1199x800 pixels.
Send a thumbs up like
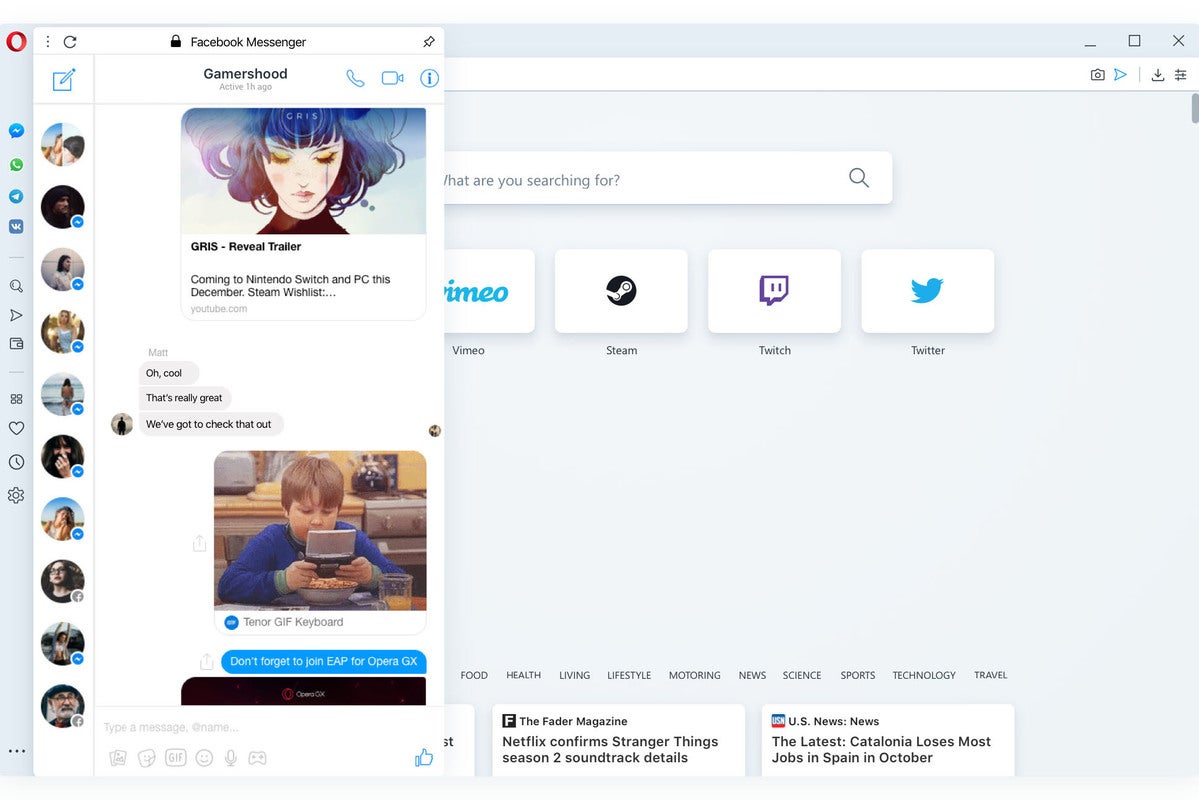[424, 757]
